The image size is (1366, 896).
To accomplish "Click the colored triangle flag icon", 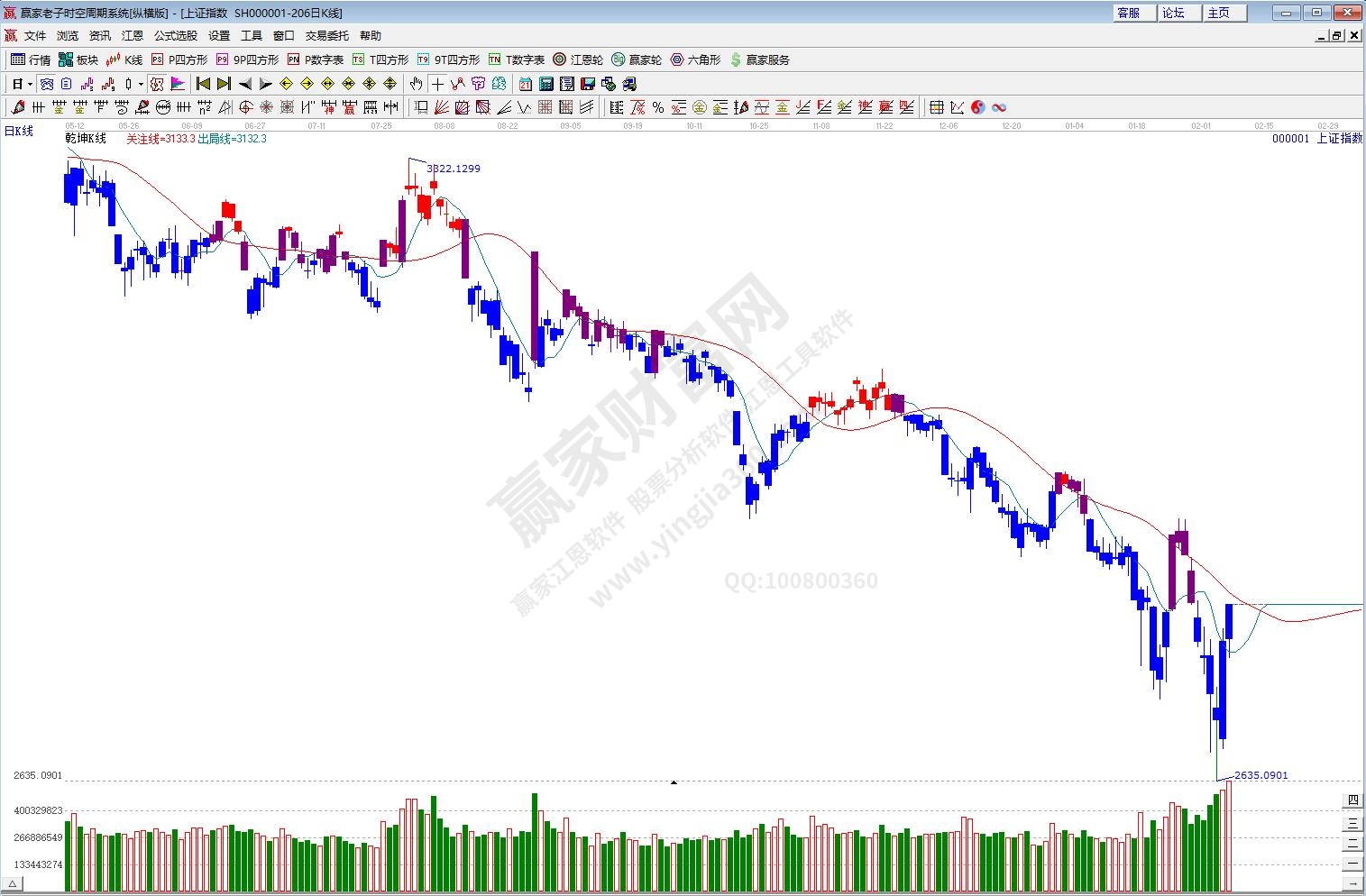I will click(178, 84).
